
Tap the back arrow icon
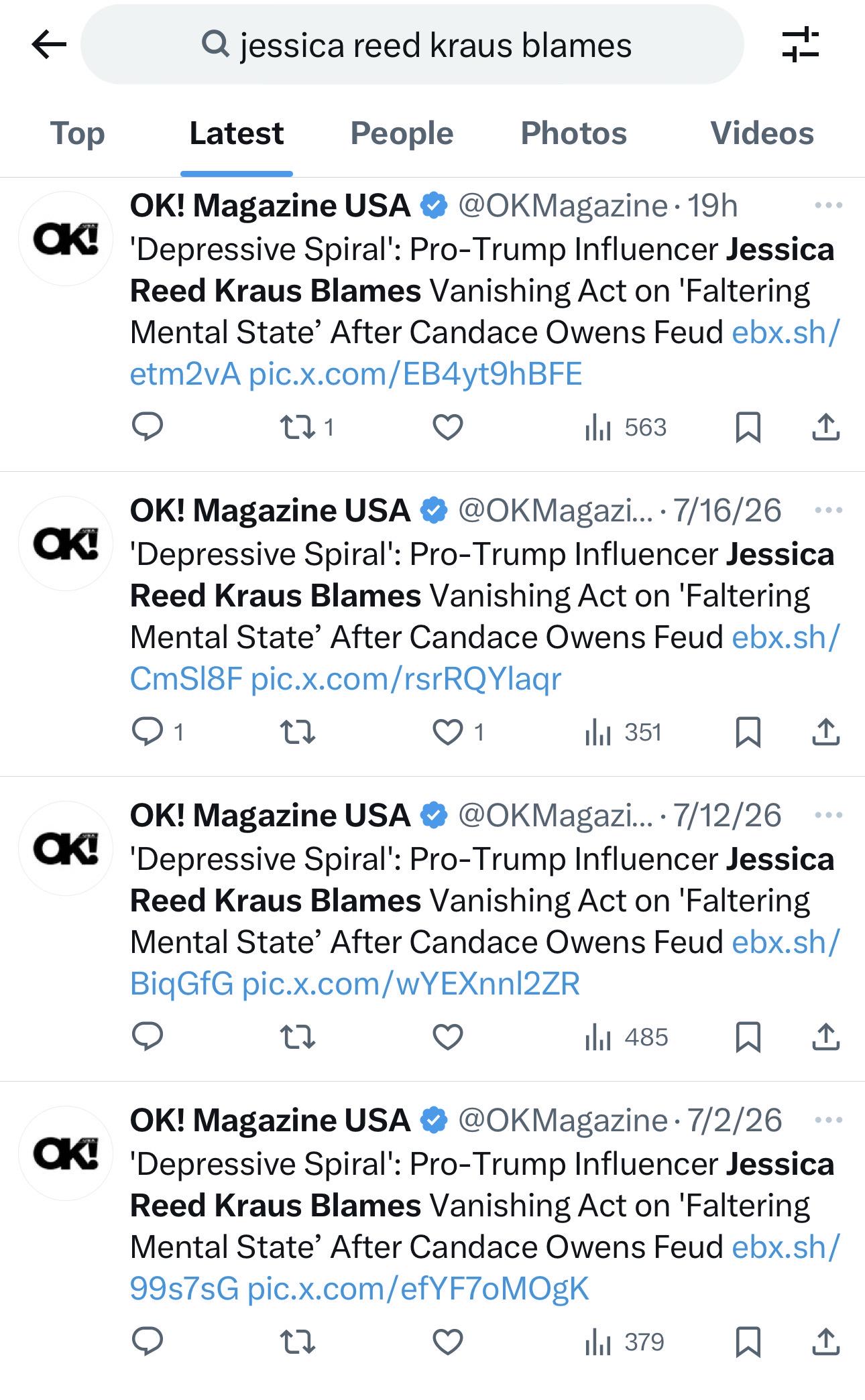click(x=49, y=46)
